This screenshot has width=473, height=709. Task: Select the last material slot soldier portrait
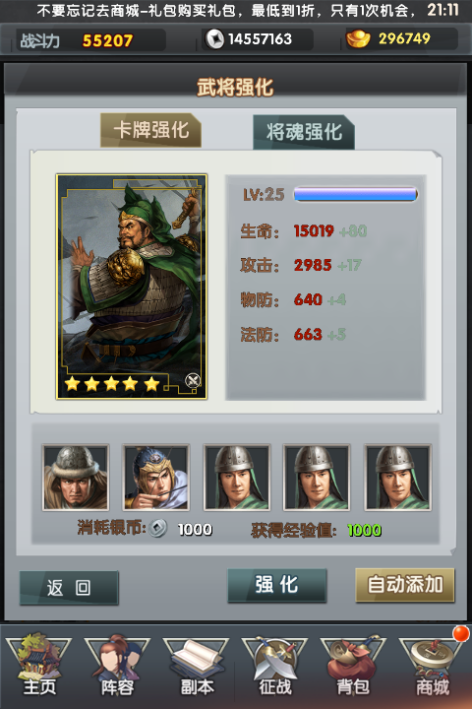(x=397, y=477)
